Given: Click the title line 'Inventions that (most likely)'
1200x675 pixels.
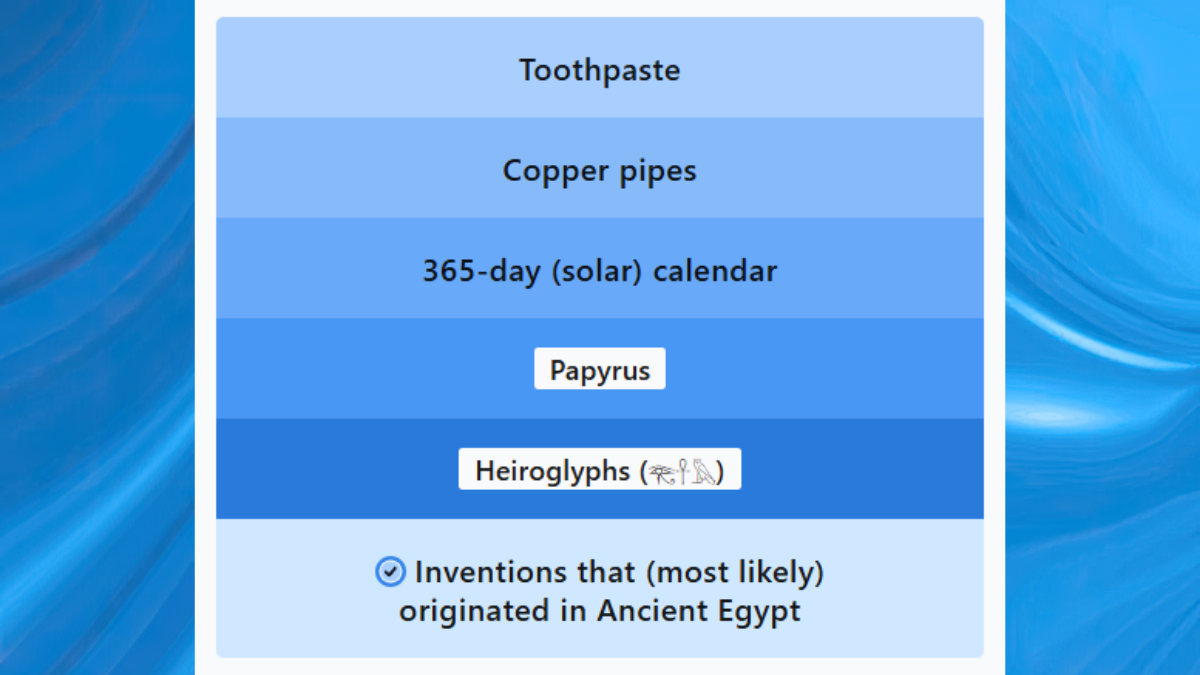Looking at the screenshot, I should [x=619, y=573].
